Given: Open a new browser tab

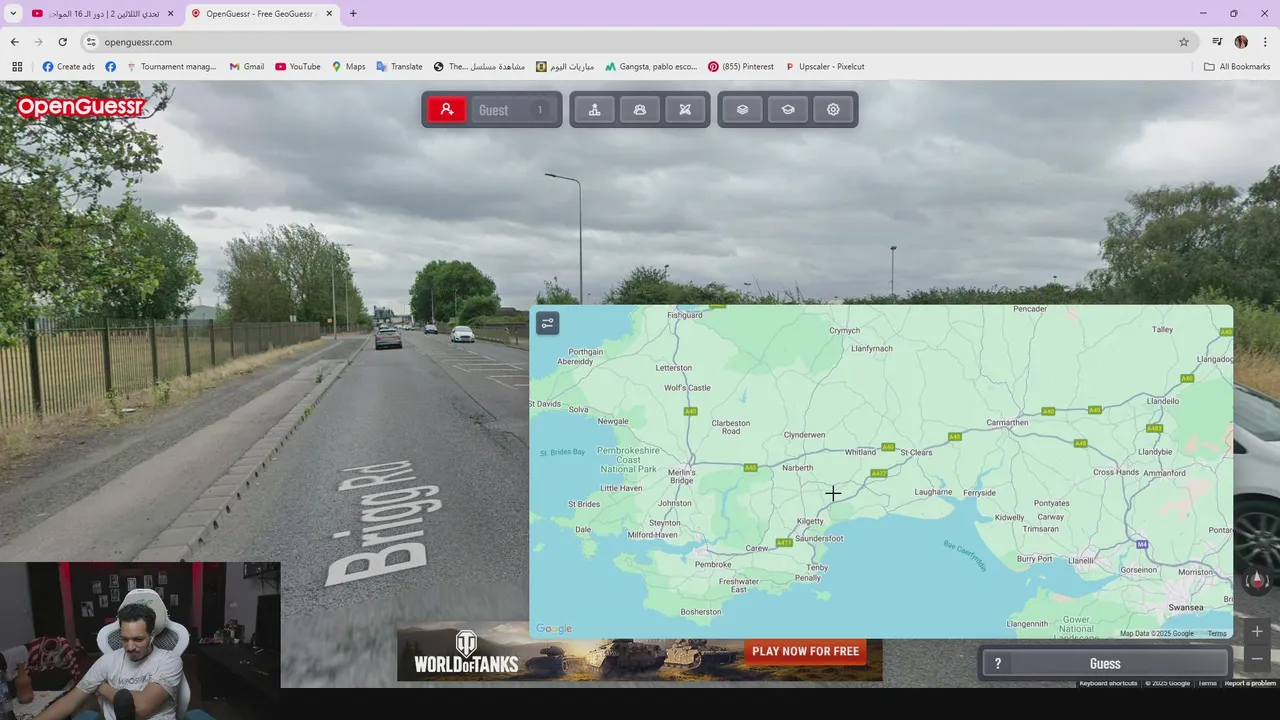Looking at the screenshot, I should [353, 14].
